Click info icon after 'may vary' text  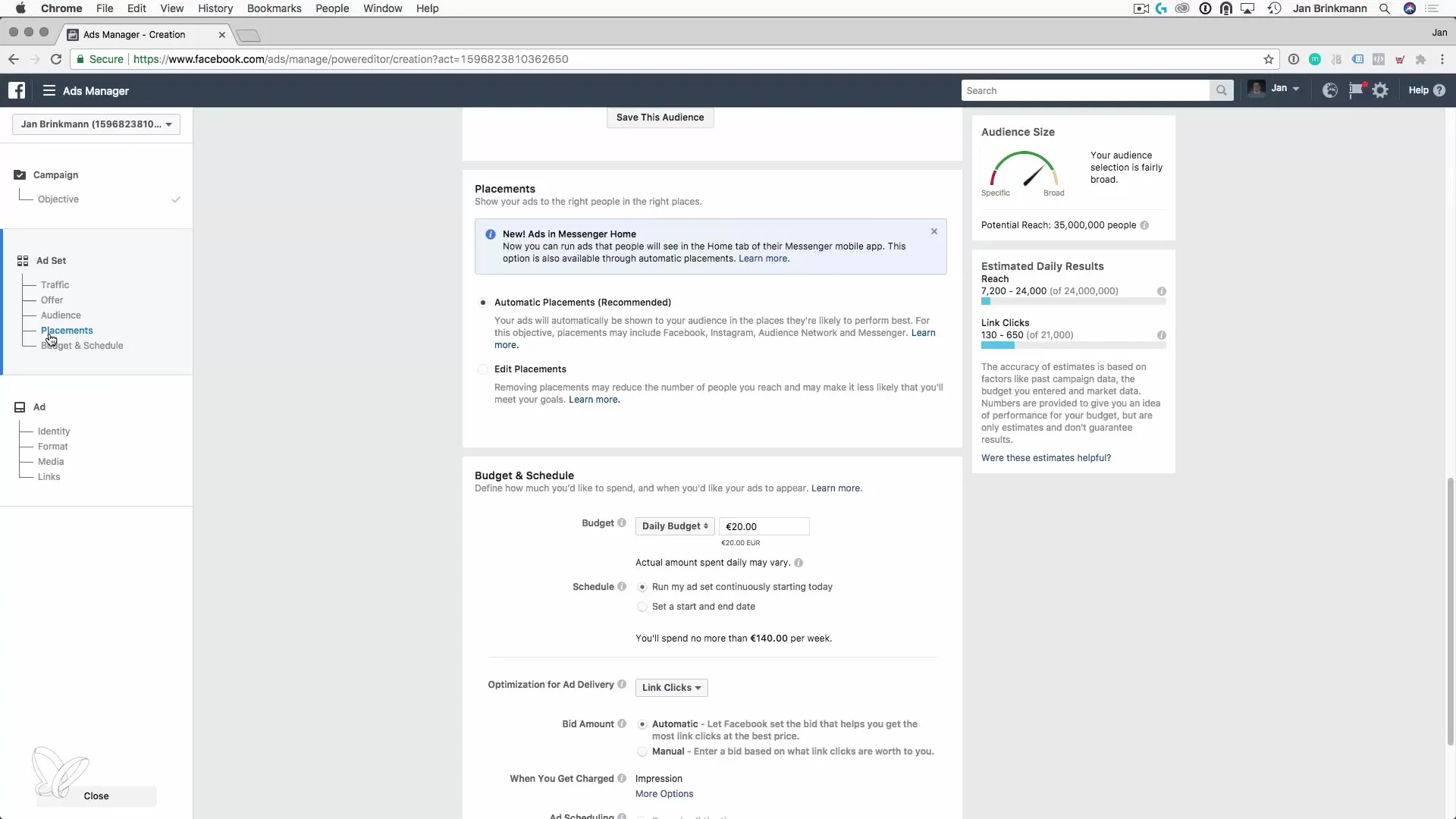click(799, 563)
